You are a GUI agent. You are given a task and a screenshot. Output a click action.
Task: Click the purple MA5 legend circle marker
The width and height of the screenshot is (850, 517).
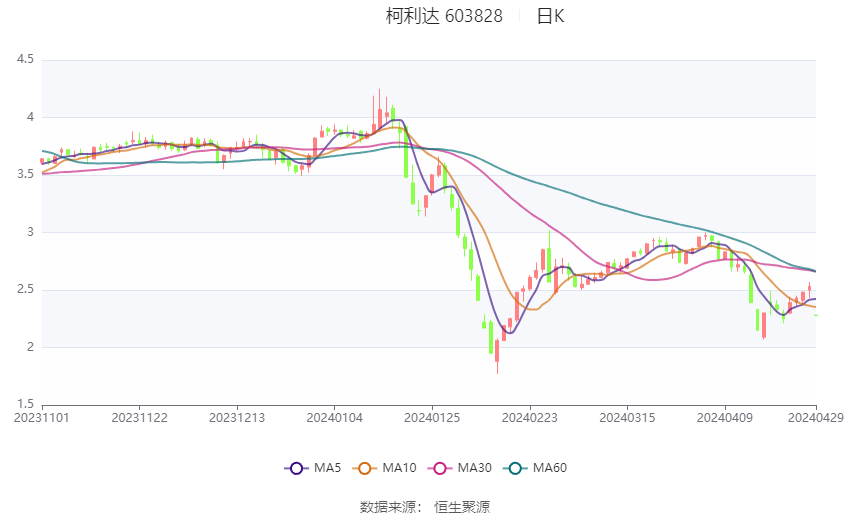tap(295, 468)
